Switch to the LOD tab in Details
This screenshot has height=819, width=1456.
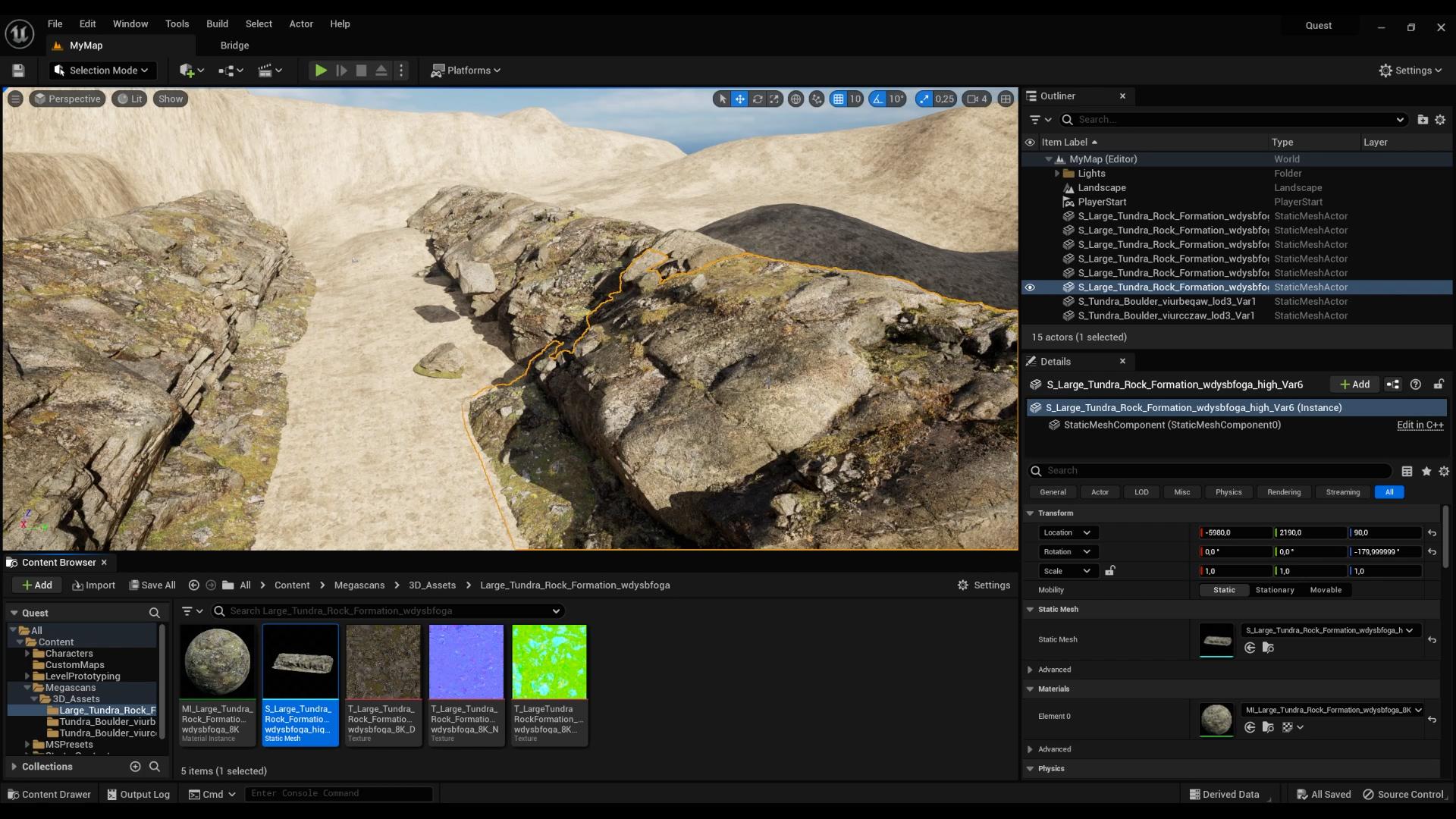1141,491
